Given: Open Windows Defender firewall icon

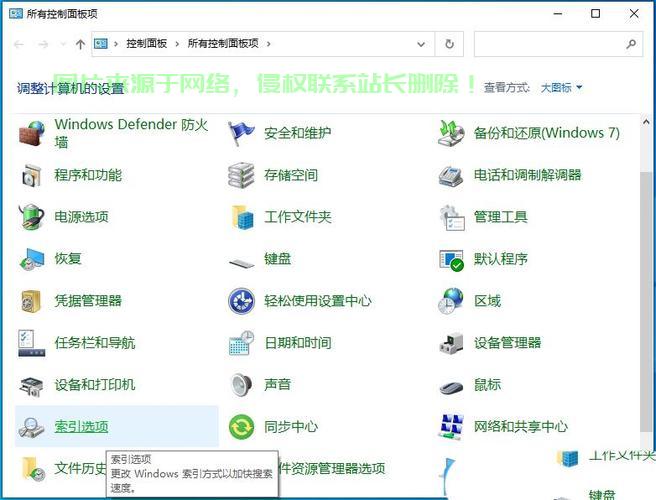Looking at the screenshot, I should click(x=32, y=133).
